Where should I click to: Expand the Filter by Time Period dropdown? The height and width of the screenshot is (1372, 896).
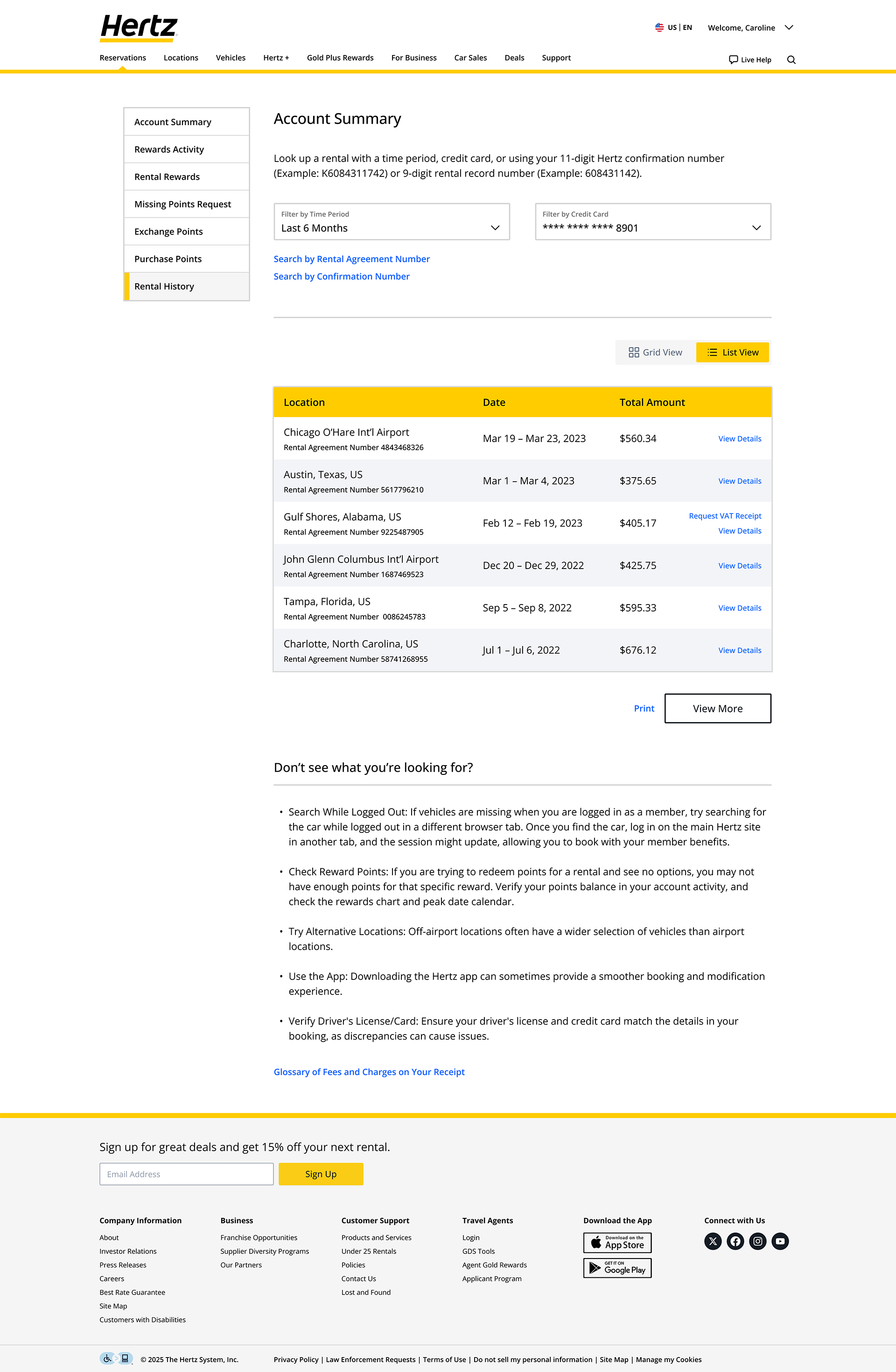pyautogui.click(x=391, y=222)
